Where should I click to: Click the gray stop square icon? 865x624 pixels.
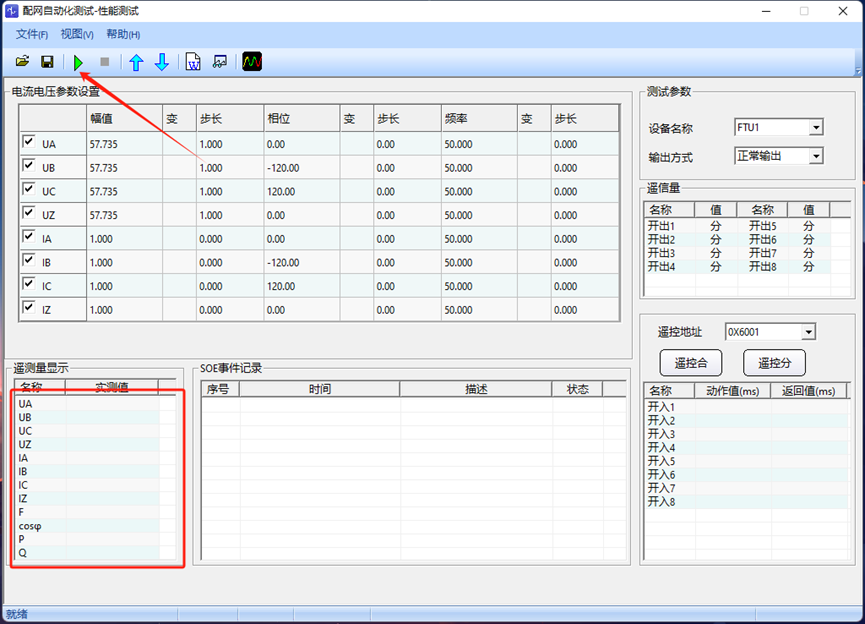(x=105, y=62)
